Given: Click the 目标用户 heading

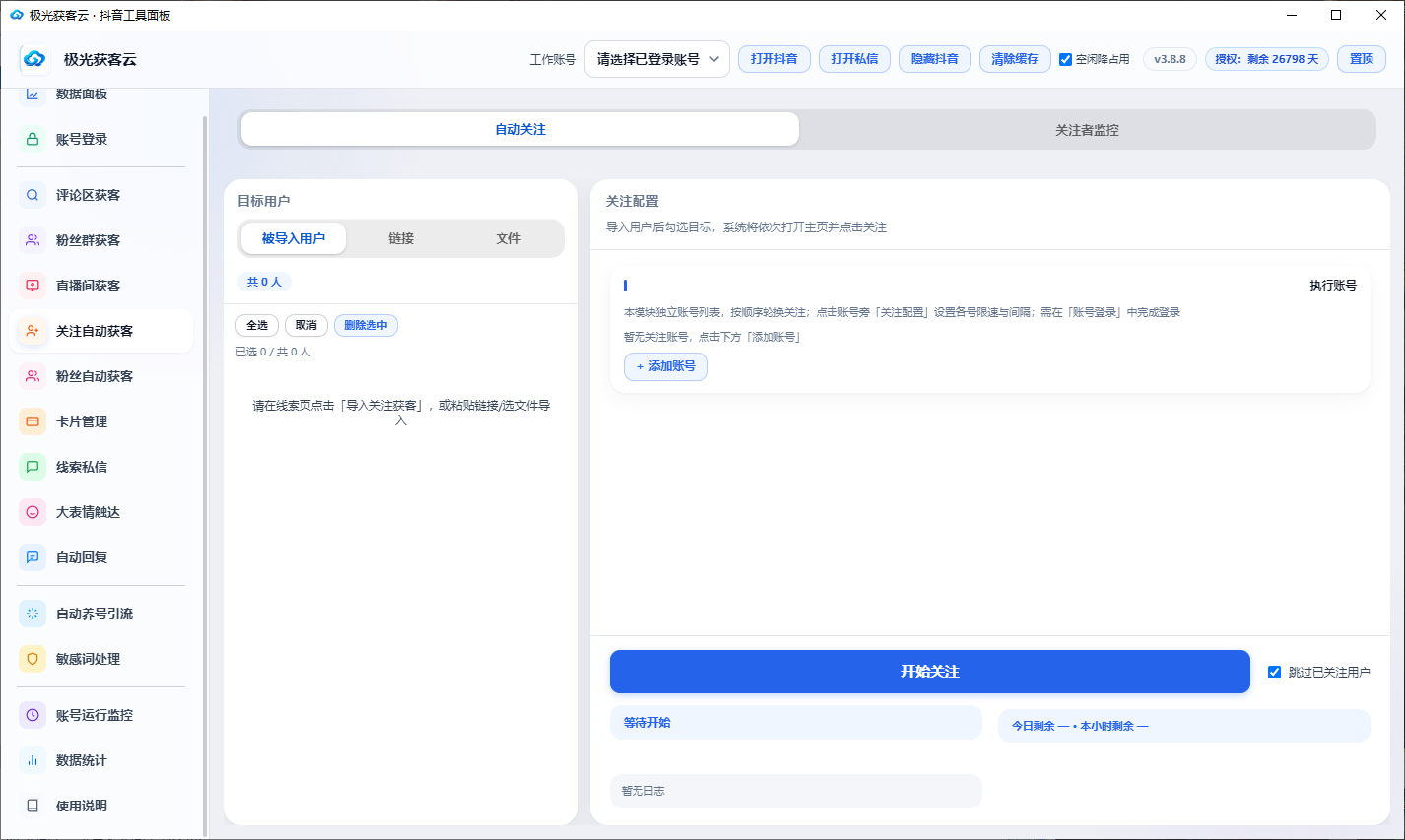Looking at the screenshot, I should point(264,201).
